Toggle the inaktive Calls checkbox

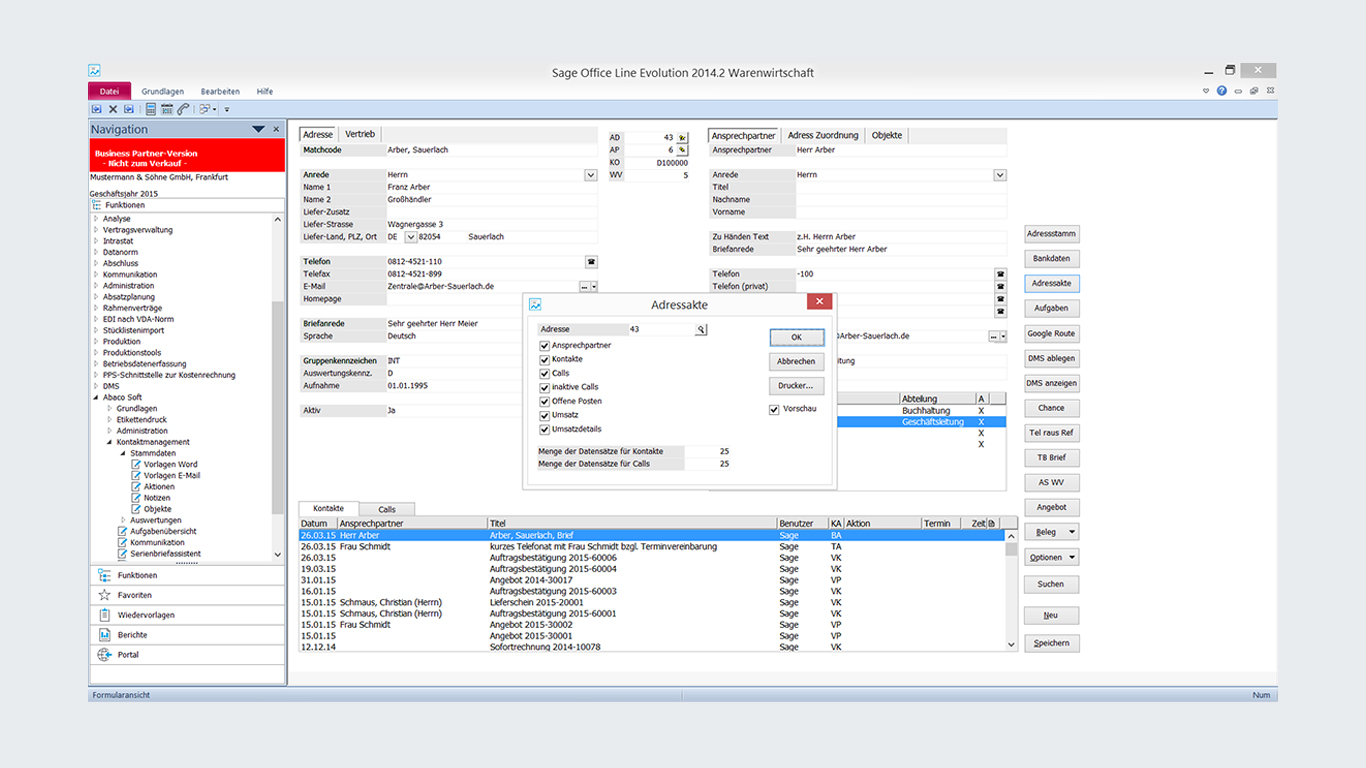tap(545, 387)
